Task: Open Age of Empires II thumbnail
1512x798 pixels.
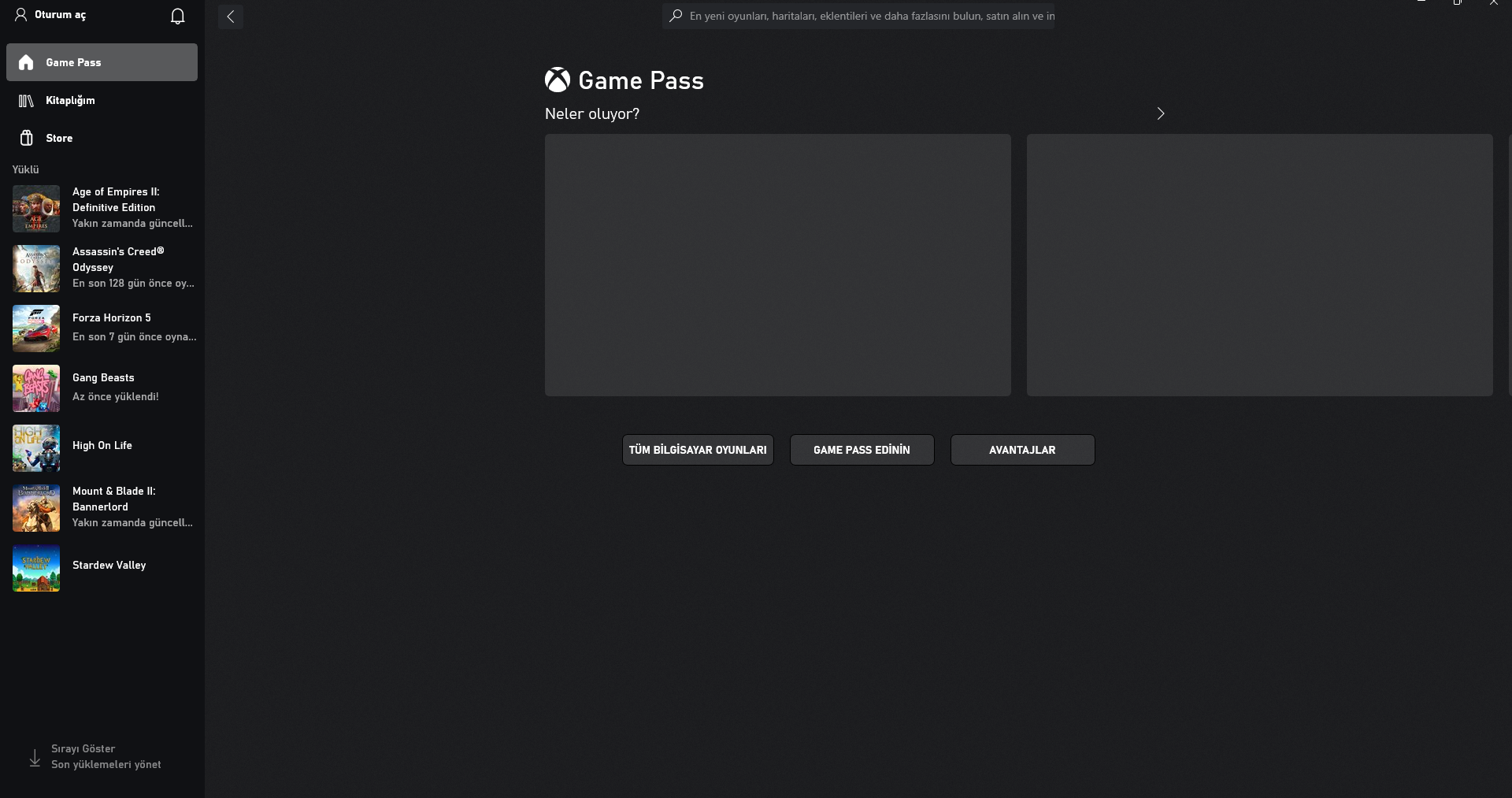Action: [x=36, y=209]
